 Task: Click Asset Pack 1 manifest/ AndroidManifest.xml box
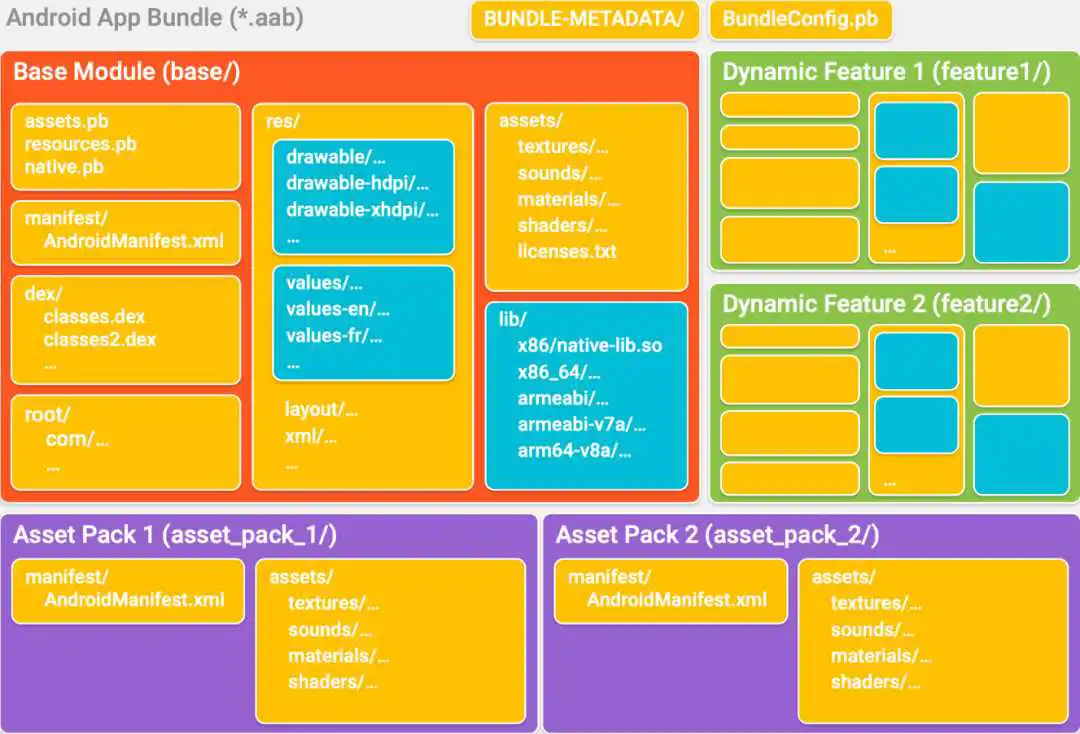click(128, 591)
